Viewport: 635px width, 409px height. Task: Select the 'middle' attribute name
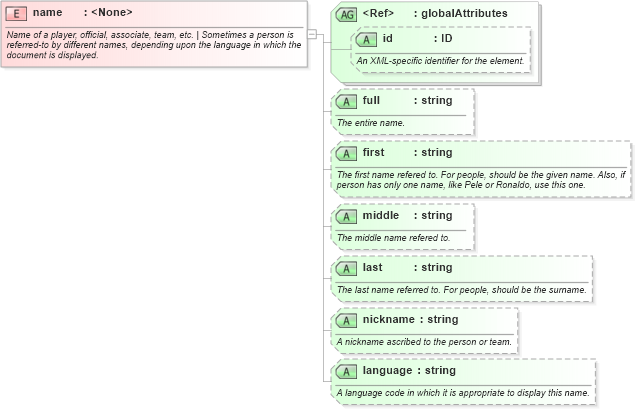click(381, 215)
